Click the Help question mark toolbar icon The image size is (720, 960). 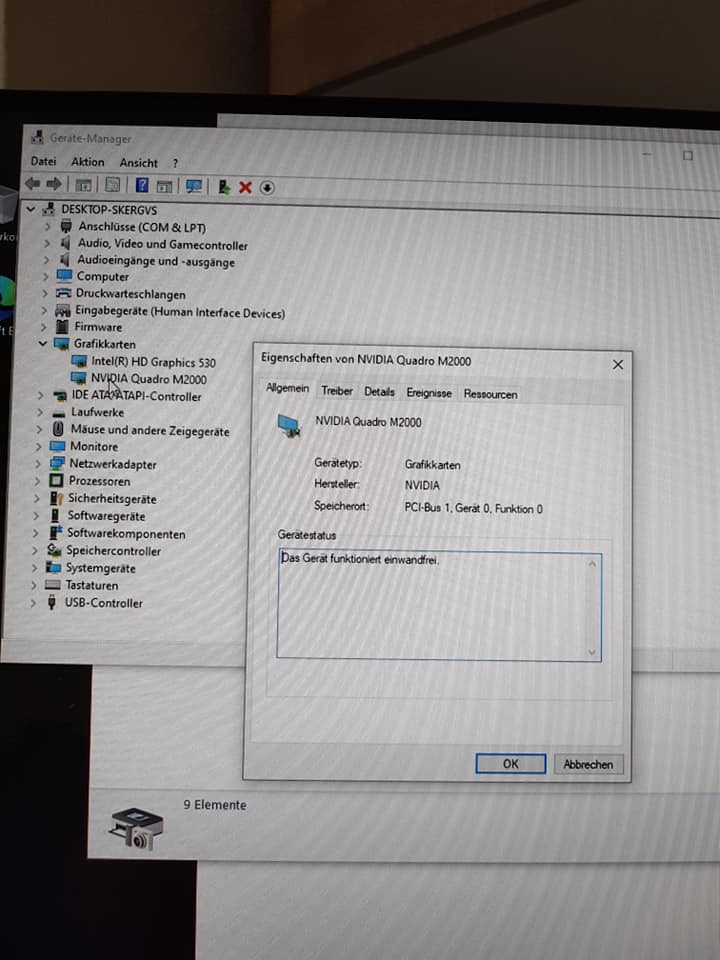(x=142, y=186)
